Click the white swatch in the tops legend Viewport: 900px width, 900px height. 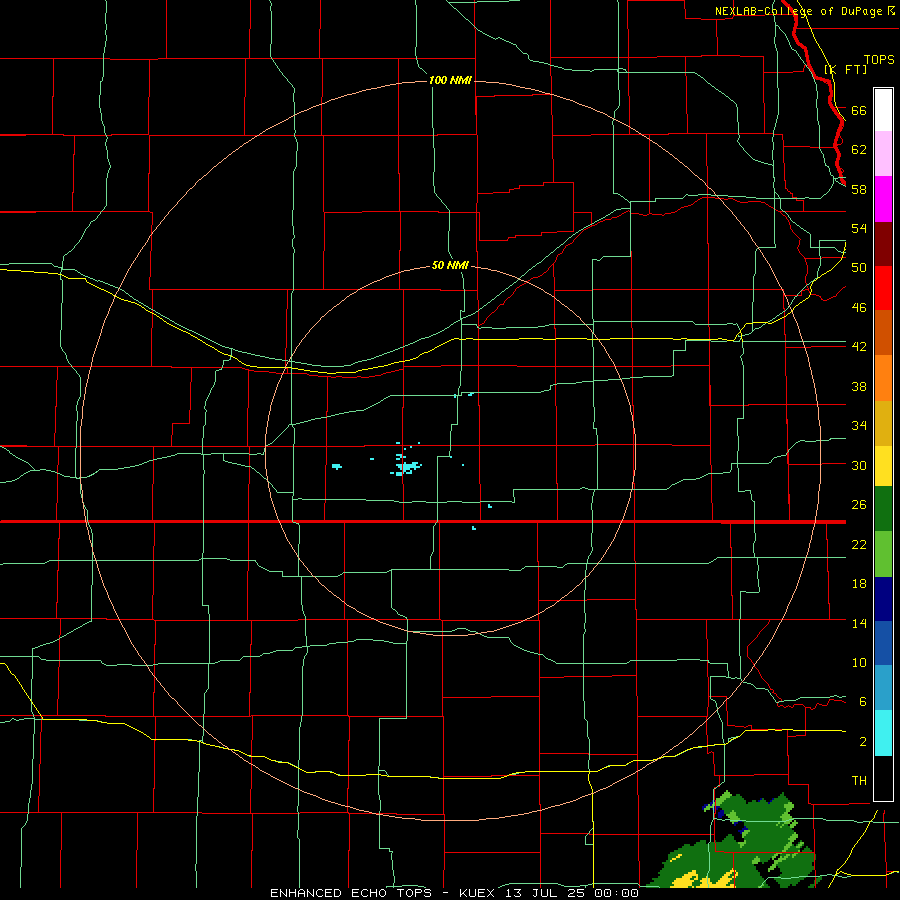pyautogui.click(x=883, y=110)
